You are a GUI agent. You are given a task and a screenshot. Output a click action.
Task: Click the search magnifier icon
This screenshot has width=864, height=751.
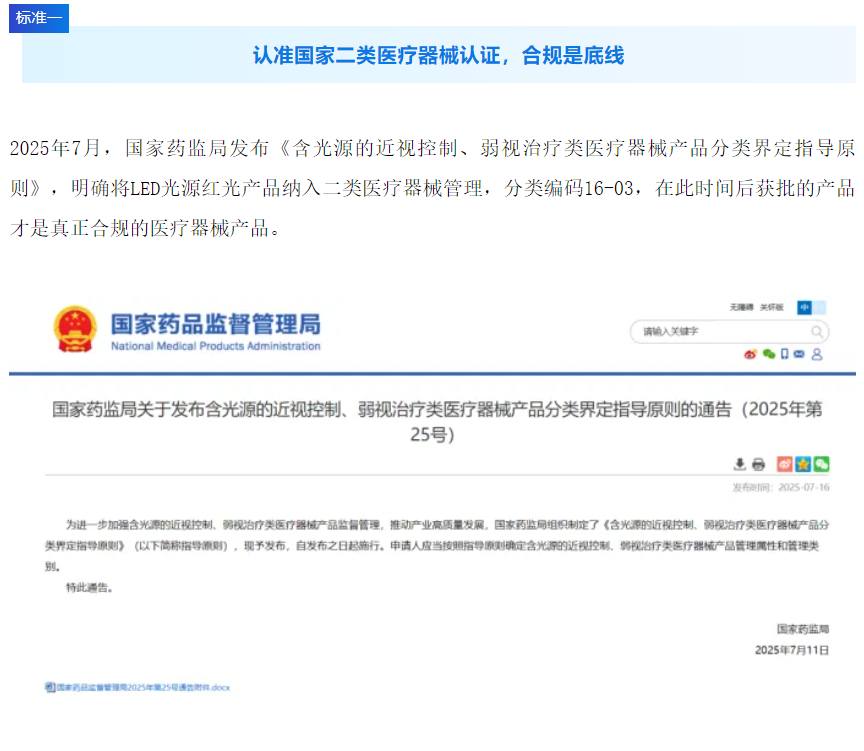[x=817, y=331]
